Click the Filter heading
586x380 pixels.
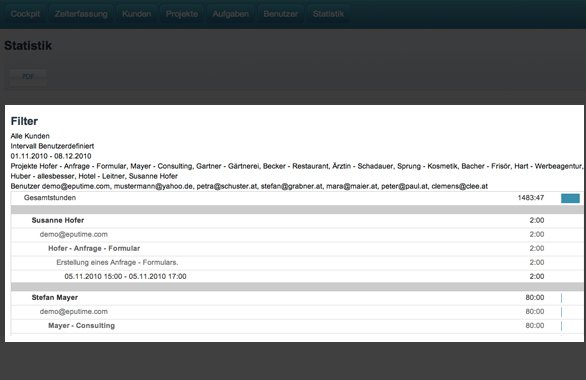pyautogui.click(x=24, y=121)
